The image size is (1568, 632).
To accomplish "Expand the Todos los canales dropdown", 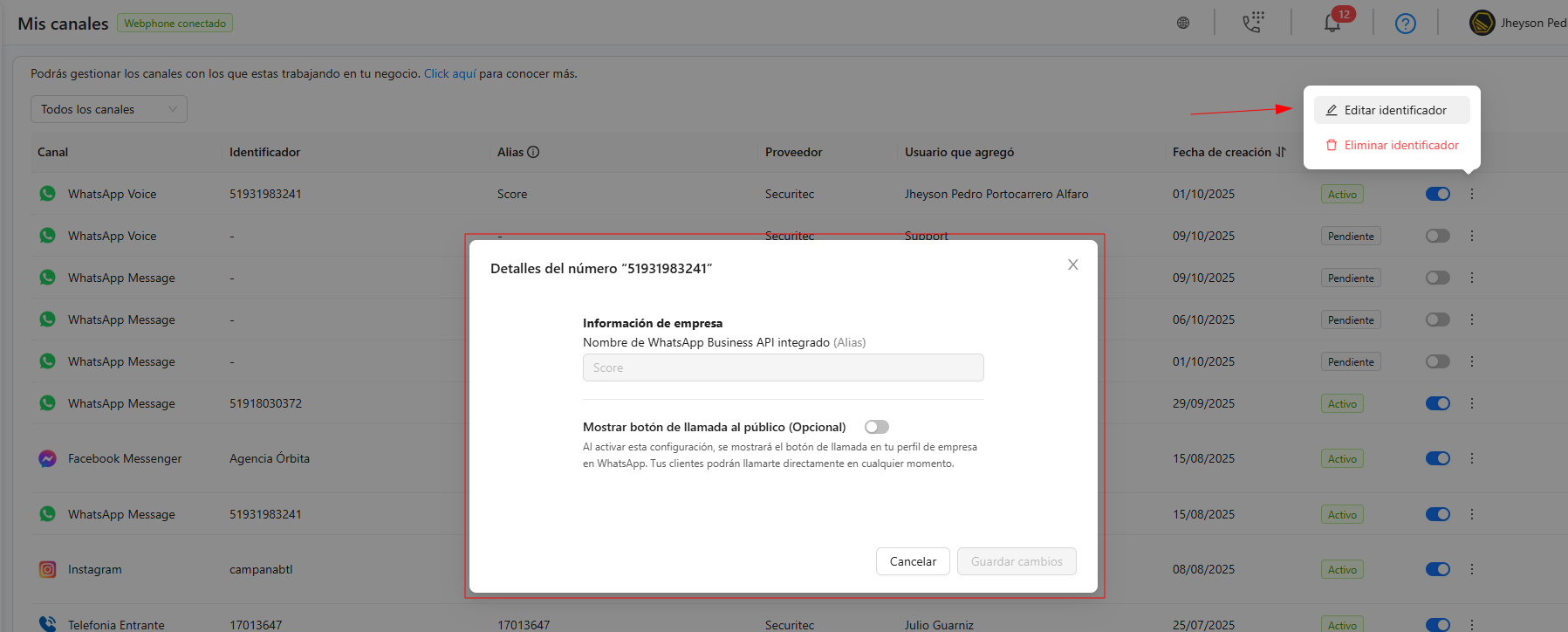I will (109, 109).
